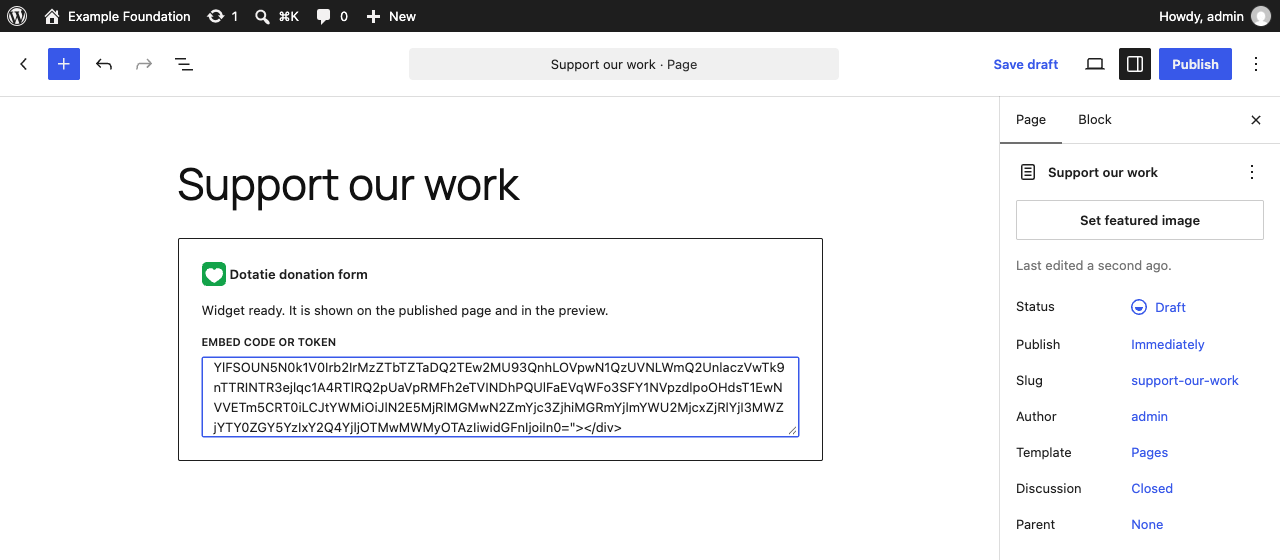Click the Template label in sidebar

tap(1044, 452)
